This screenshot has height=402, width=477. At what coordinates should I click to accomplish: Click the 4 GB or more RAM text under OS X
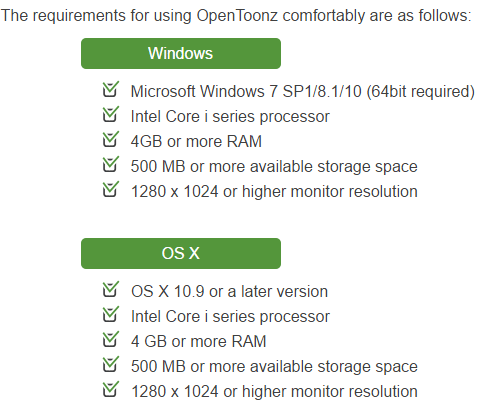[199, 341]
